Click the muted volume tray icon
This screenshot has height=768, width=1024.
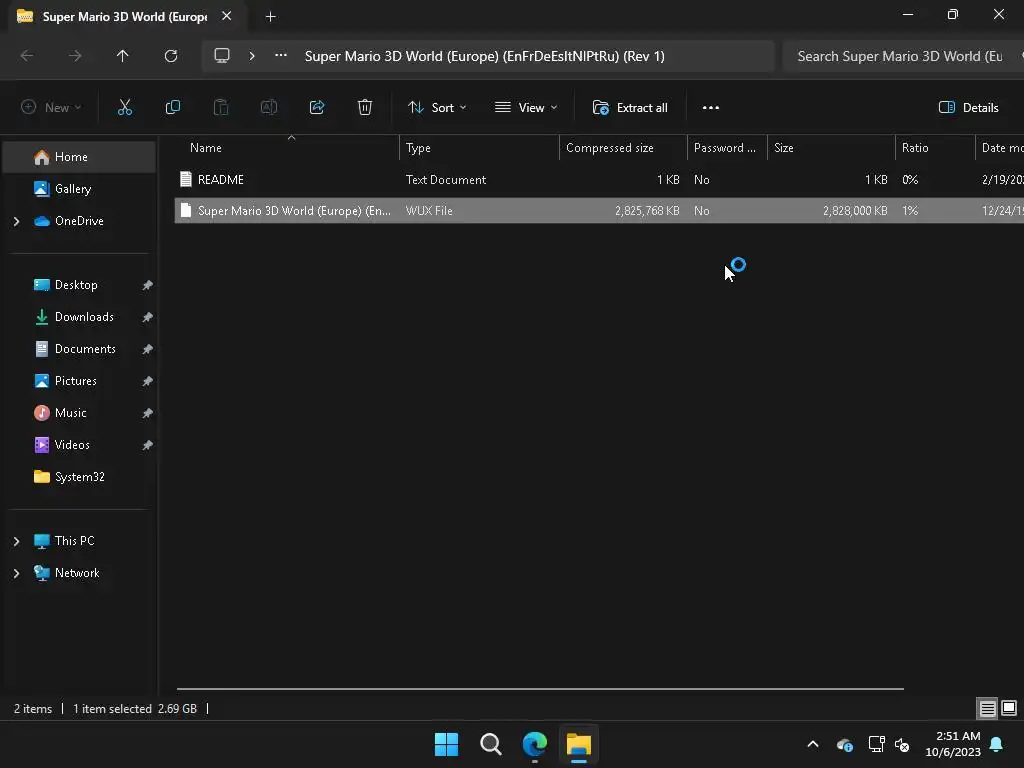902,744
